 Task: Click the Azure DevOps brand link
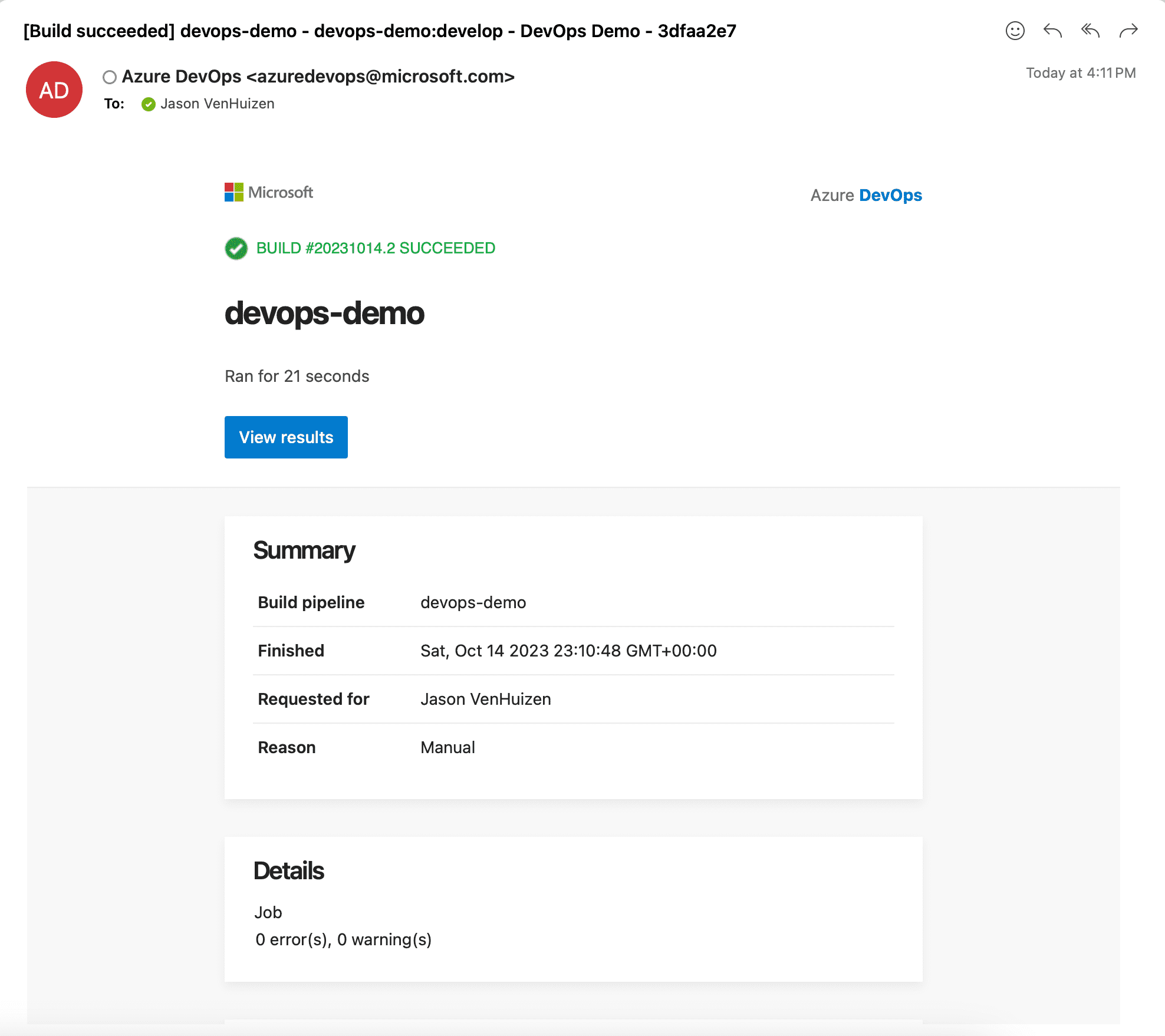click(866, 195)
